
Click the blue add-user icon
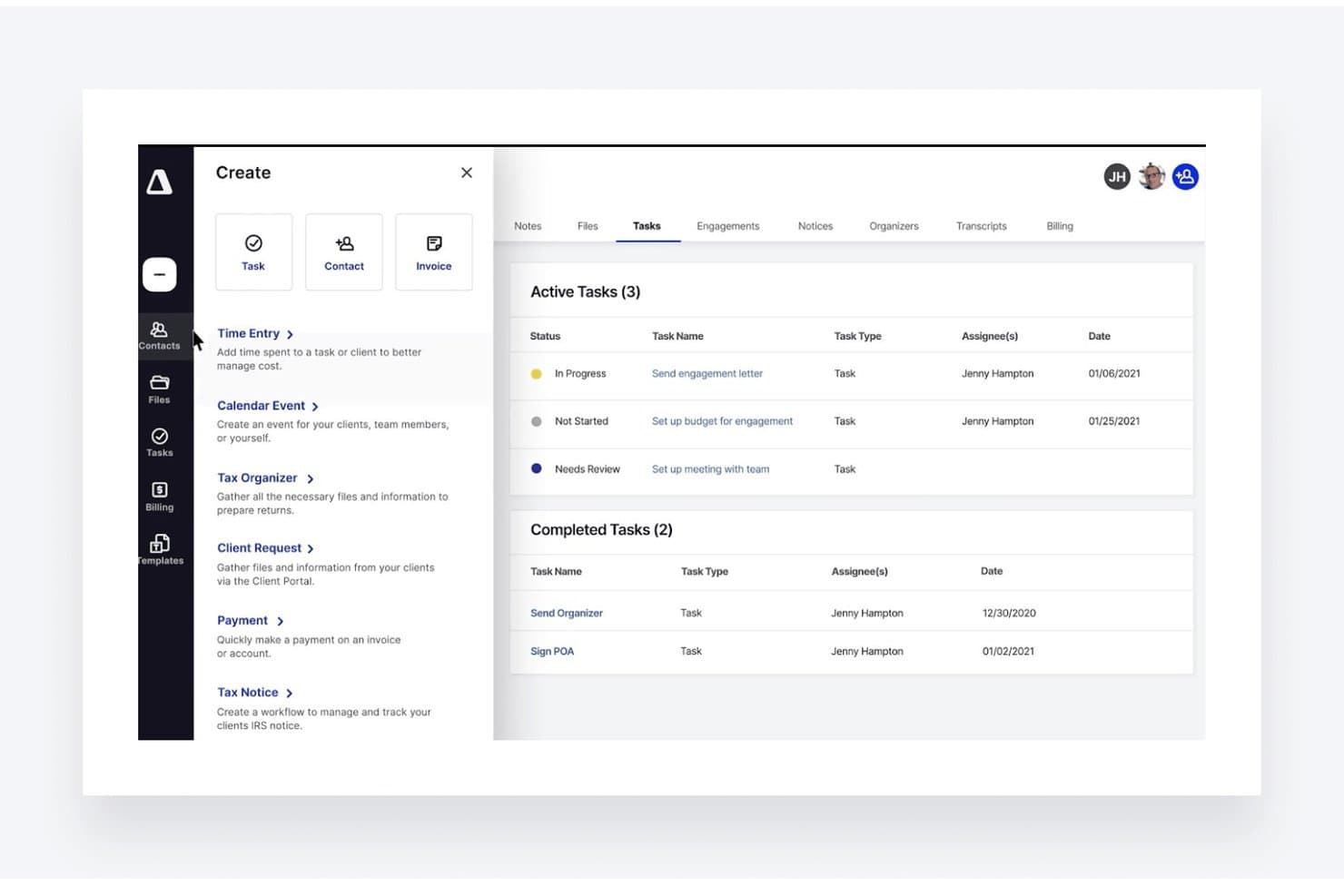(1185, 176)
